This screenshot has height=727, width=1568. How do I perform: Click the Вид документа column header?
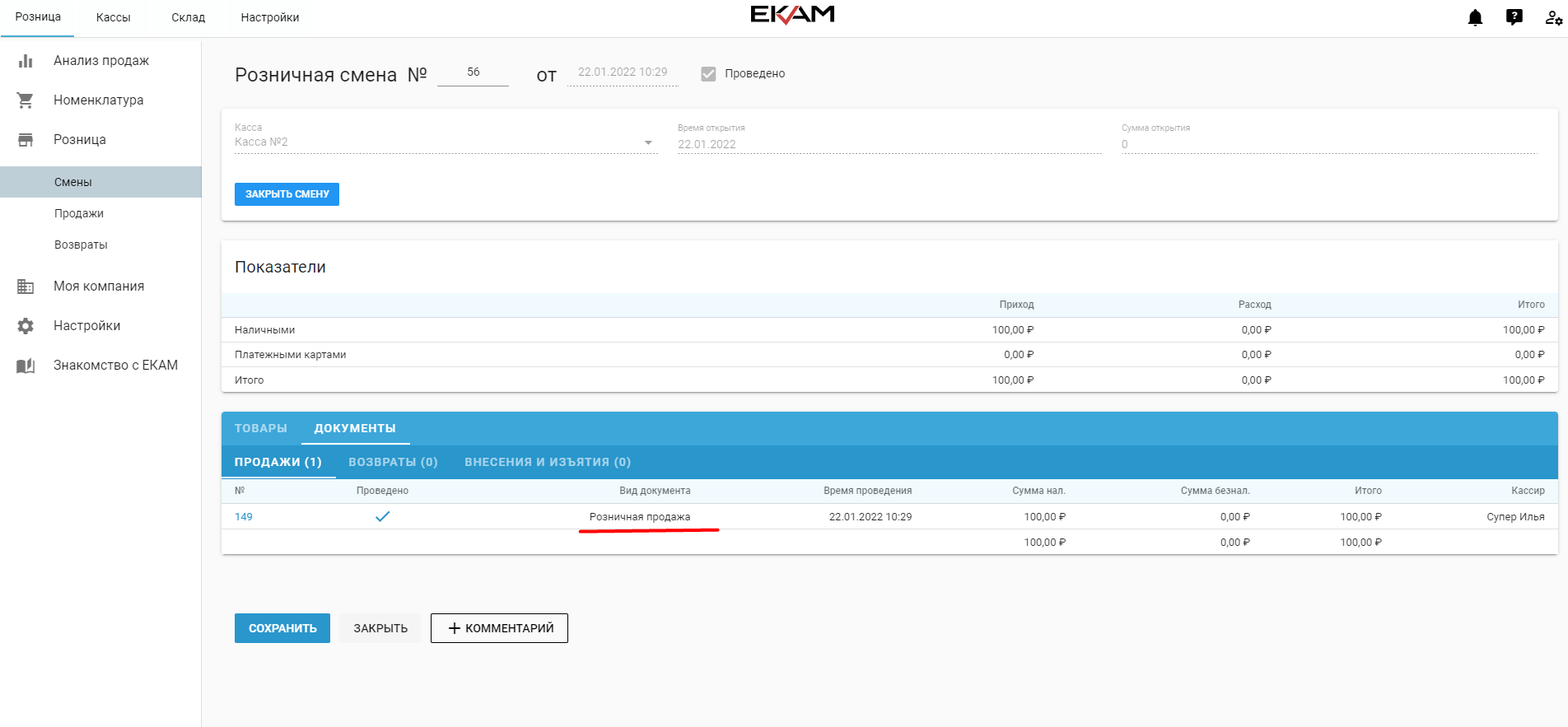point(655,491)
